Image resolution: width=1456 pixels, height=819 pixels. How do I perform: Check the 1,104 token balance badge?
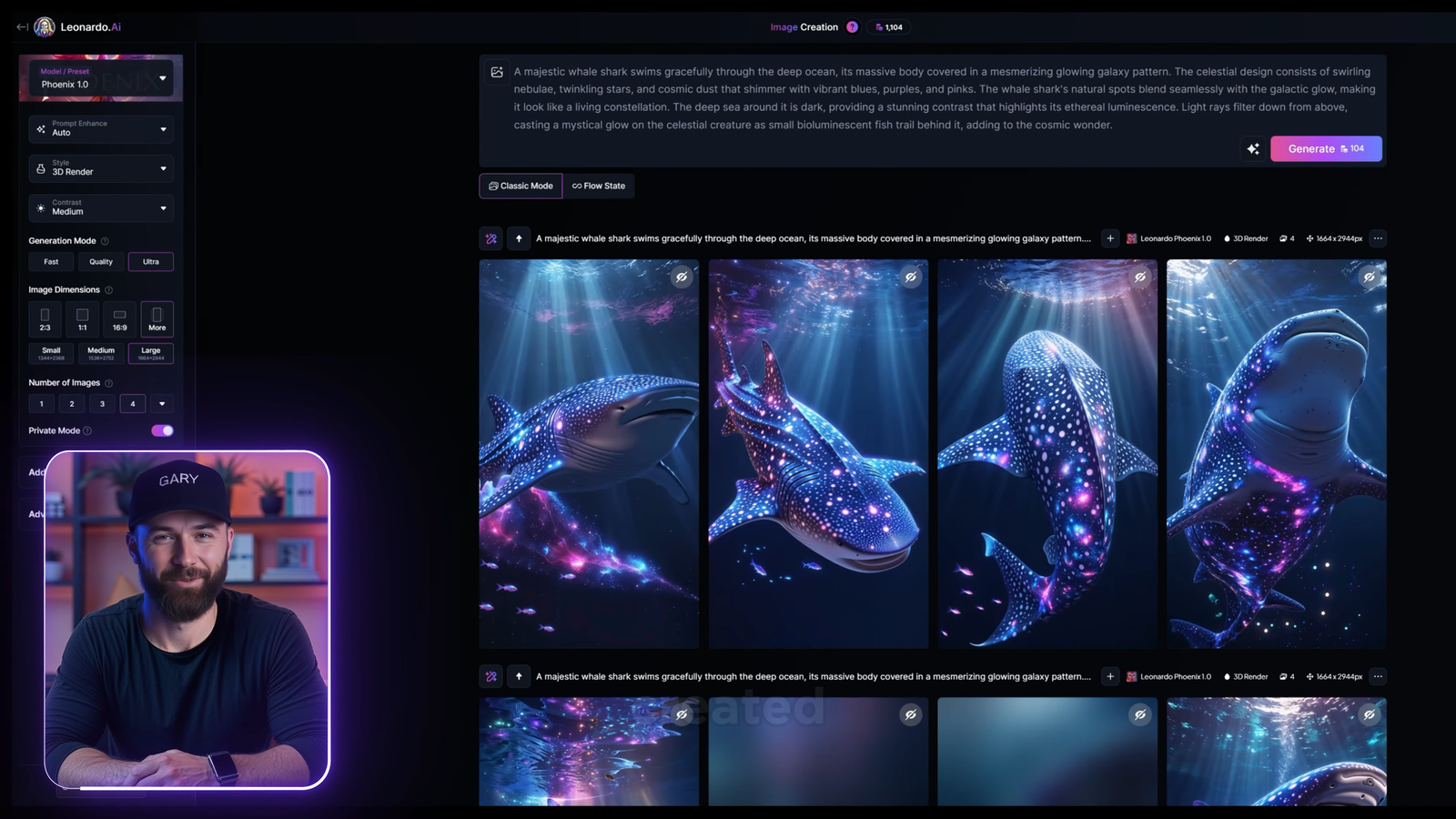point(889,27)
